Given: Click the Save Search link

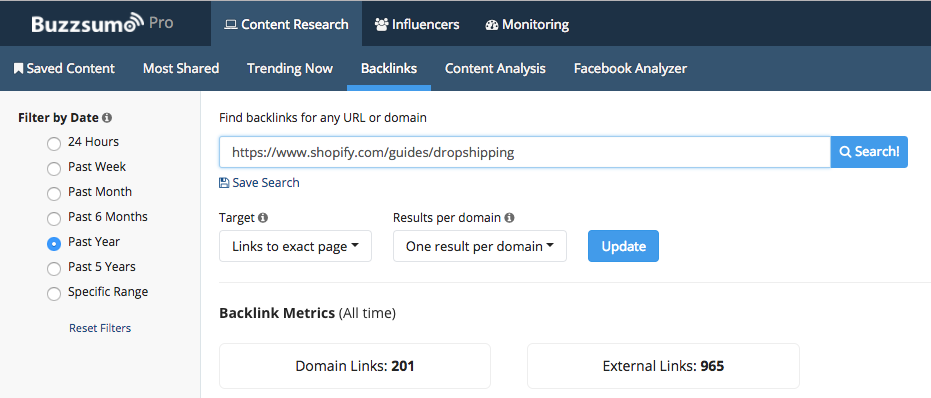Looking at the screenshot, I should point(259,183).
